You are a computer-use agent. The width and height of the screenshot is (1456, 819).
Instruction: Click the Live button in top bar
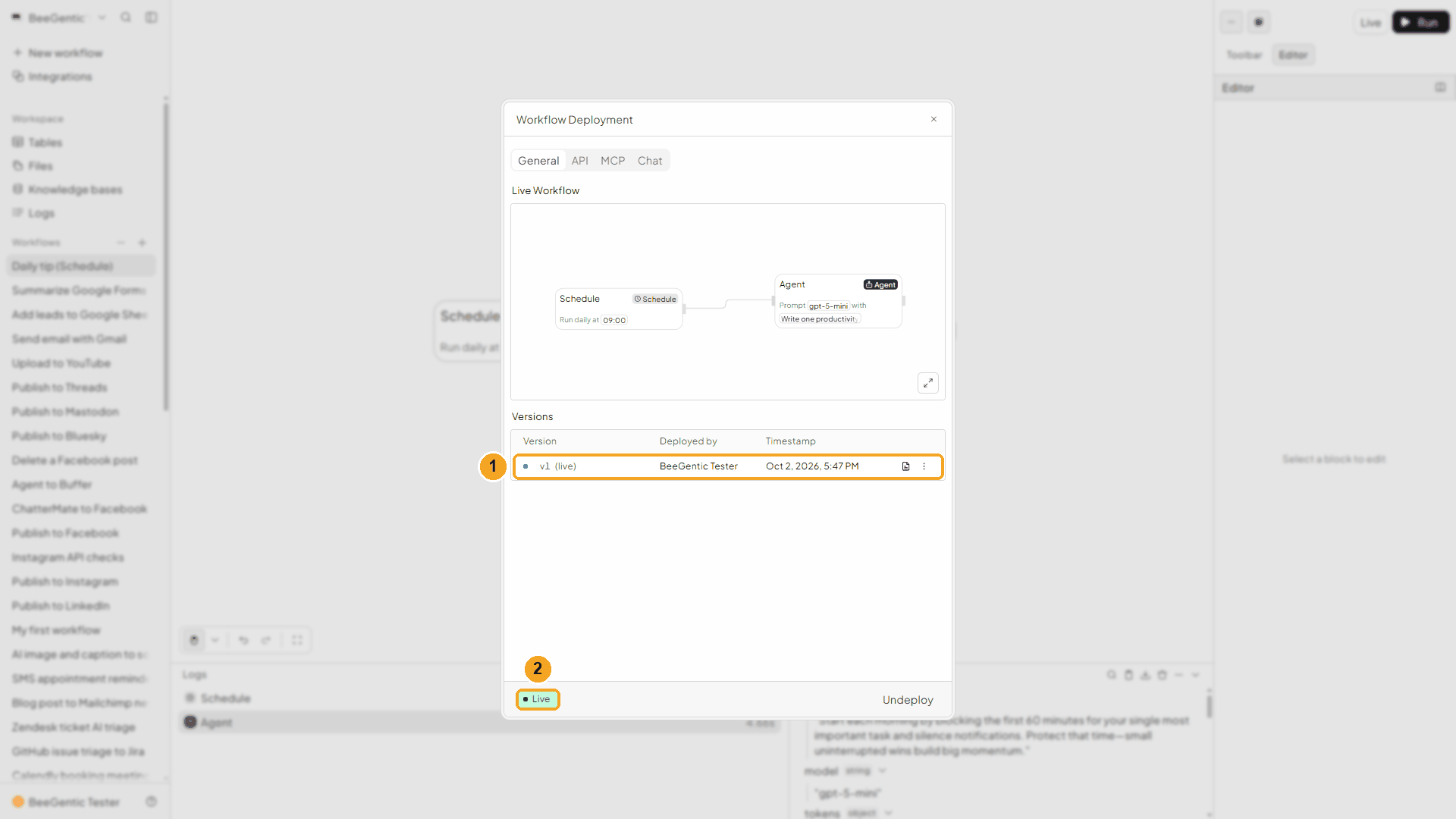pyautogui.click(x=1370, y=23)
